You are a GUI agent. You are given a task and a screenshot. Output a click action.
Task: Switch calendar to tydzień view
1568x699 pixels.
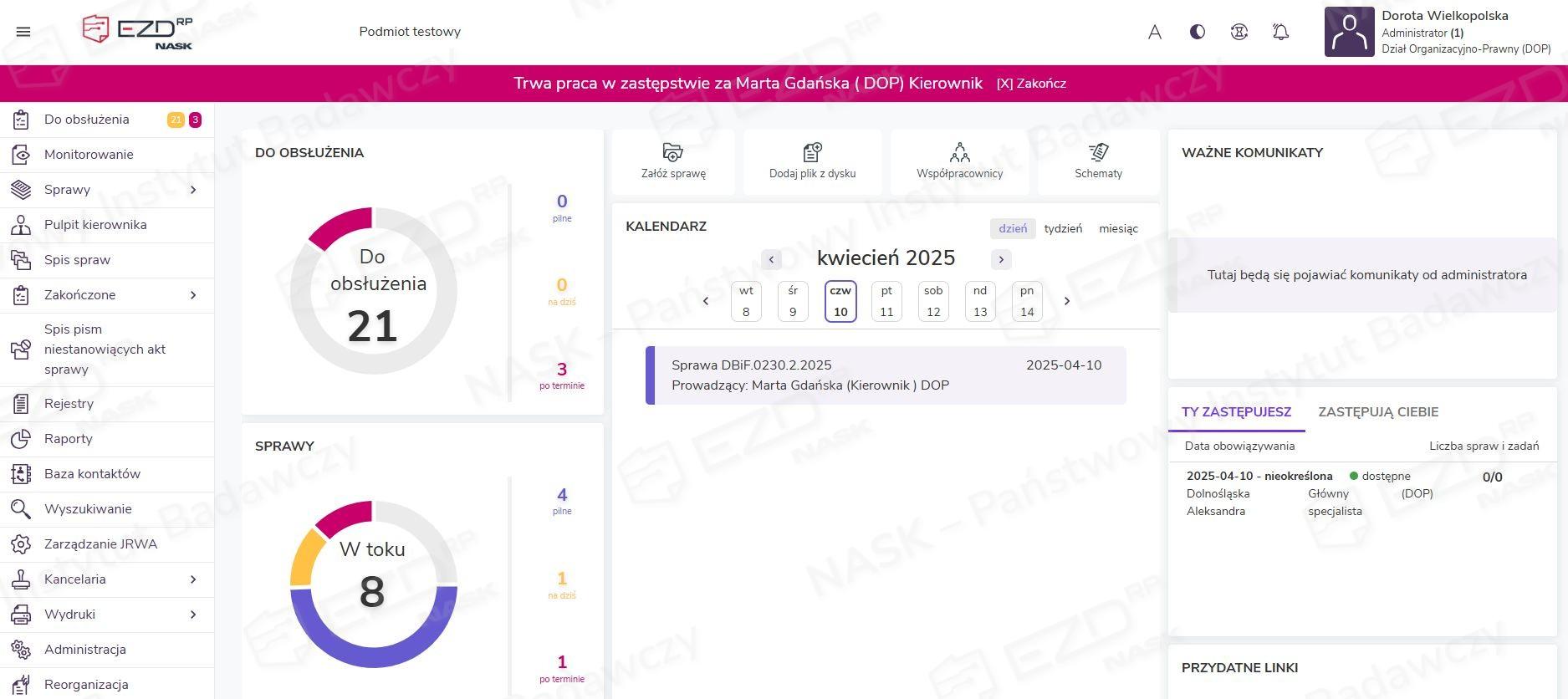(1063, 229)
